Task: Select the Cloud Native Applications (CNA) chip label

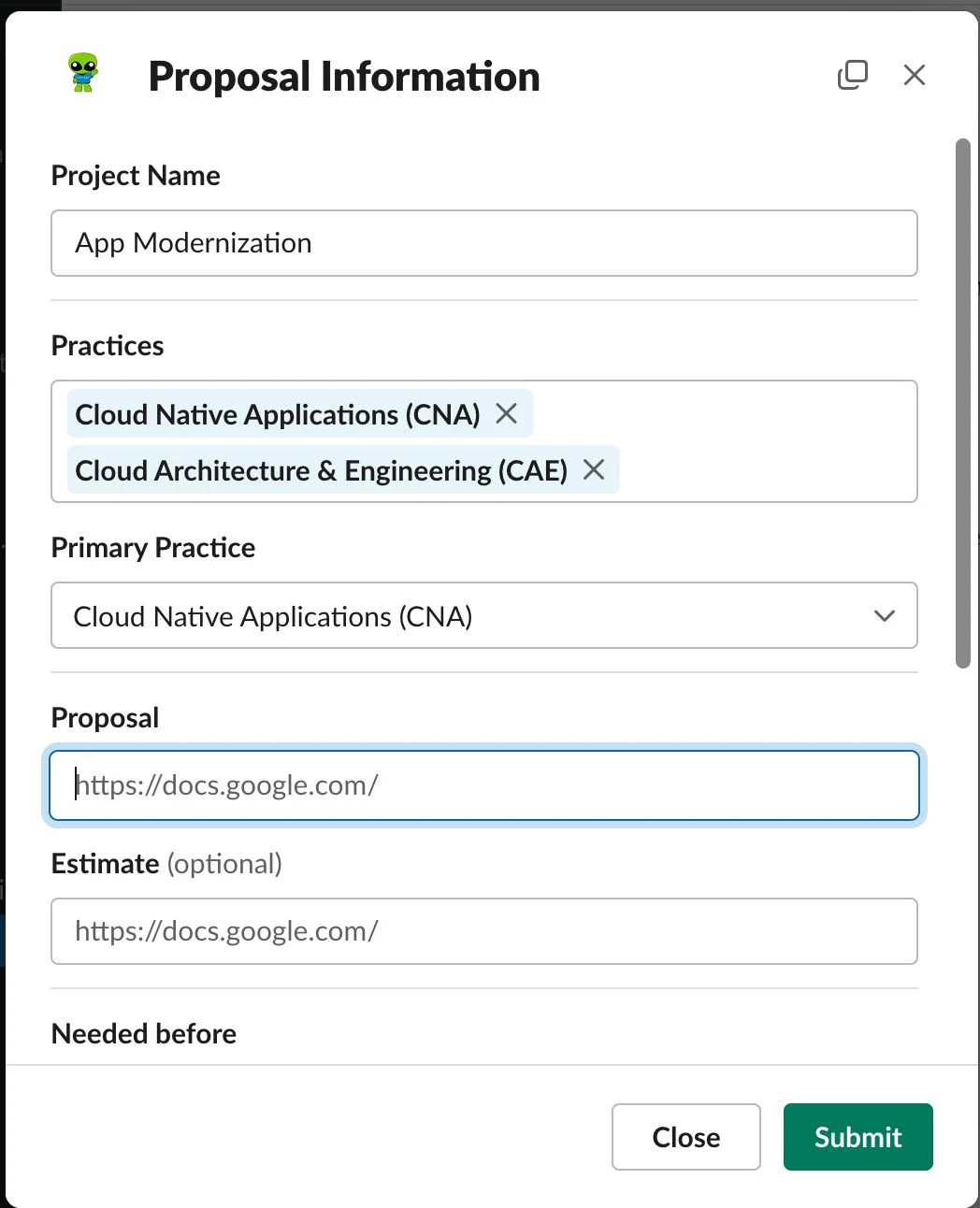Action: pyautogui.click(x=278, y=414)
